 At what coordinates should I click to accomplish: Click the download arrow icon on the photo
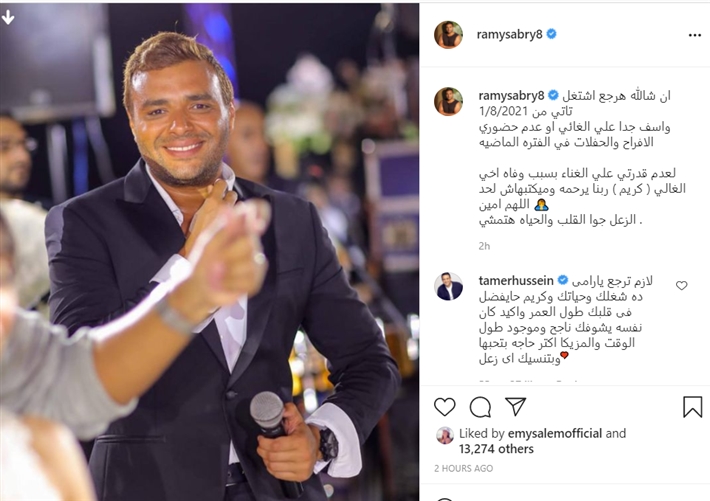[8, 17]
